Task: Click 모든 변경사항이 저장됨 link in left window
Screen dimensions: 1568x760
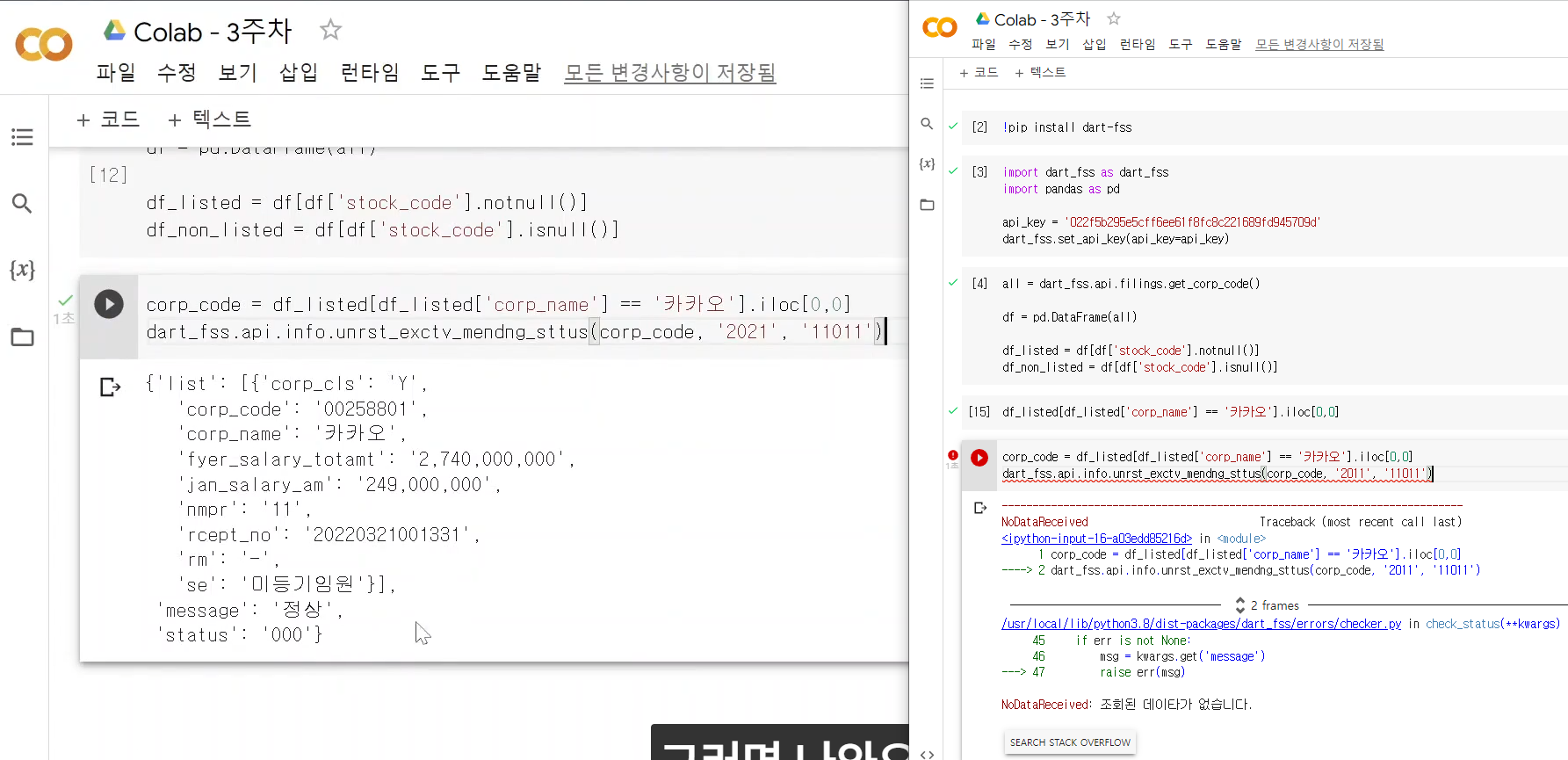Action: 670,72
